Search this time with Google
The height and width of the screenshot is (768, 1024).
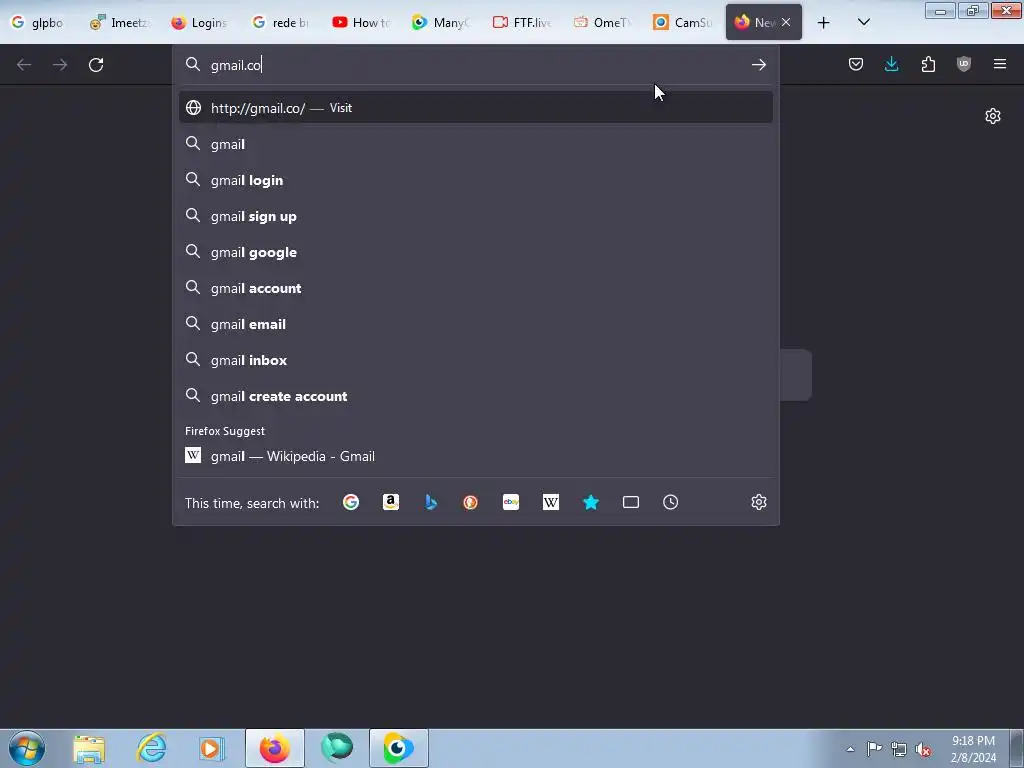[x=351, y=502]
